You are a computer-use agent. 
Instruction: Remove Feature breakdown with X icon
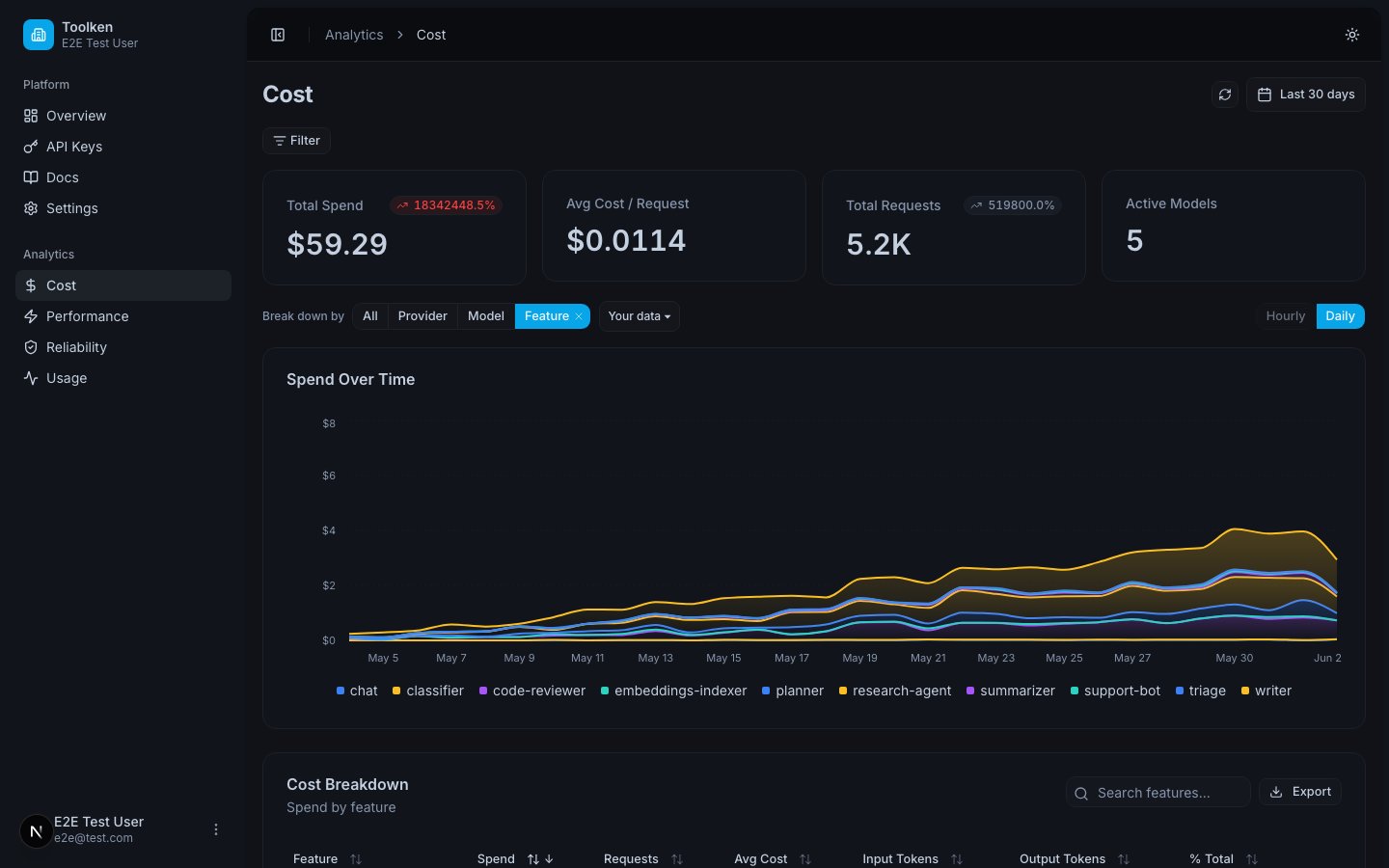coord(579,316)
